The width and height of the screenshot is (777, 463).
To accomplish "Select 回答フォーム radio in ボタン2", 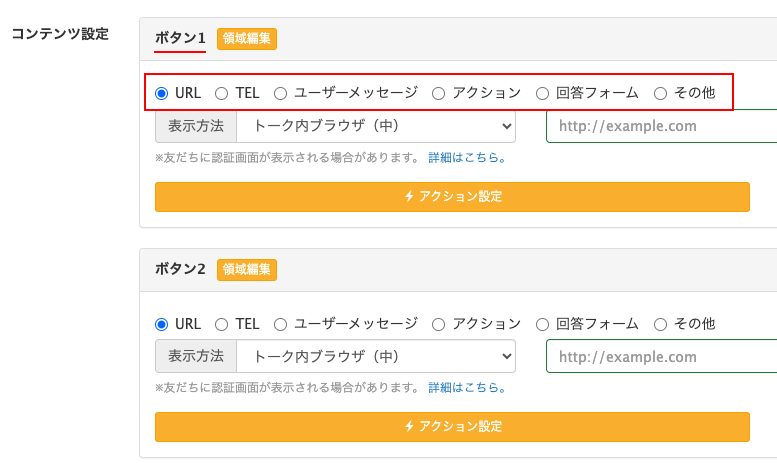I will pyautogui.click(x=542, y=324).
